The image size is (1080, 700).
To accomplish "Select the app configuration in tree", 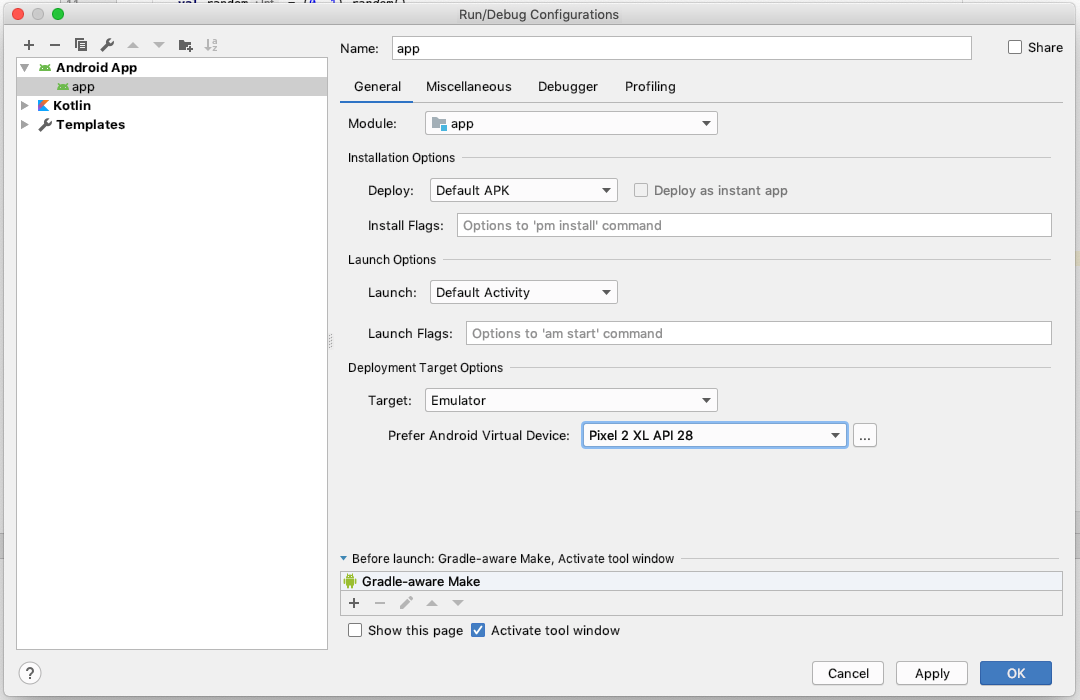I will [172, 87].
